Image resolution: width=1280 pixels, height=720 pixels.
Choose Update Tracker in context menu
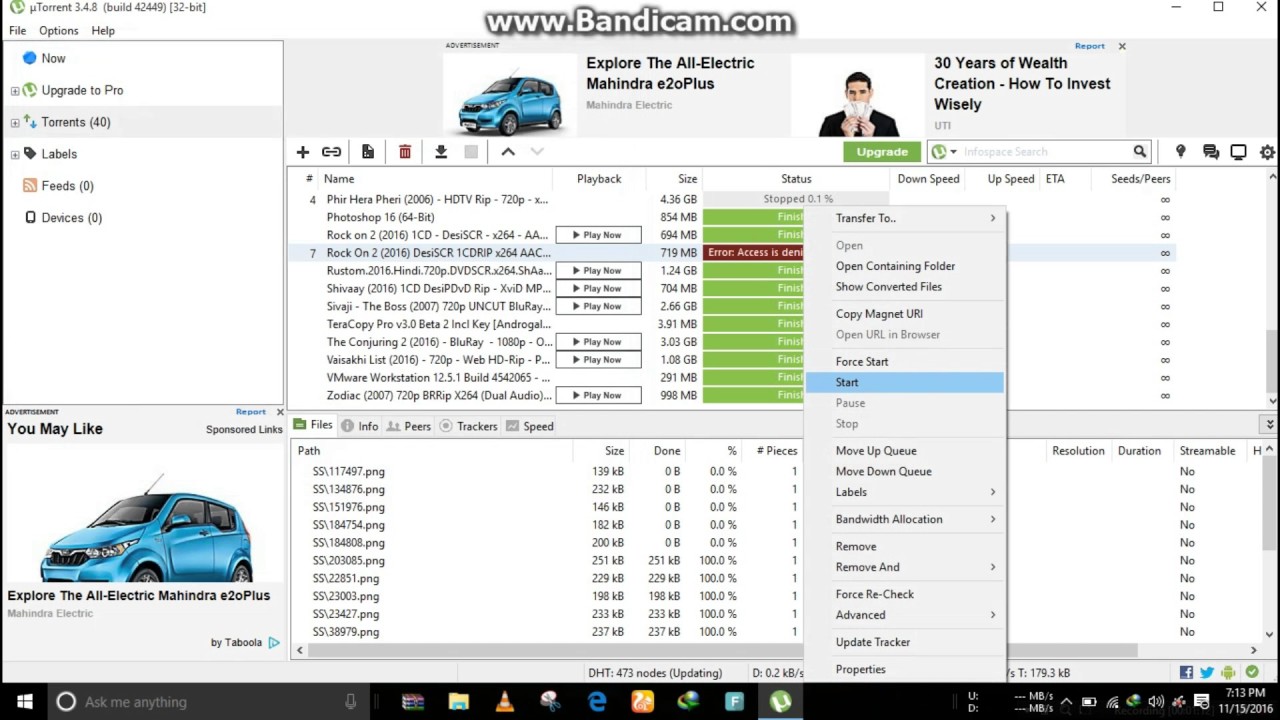point(904,642)
